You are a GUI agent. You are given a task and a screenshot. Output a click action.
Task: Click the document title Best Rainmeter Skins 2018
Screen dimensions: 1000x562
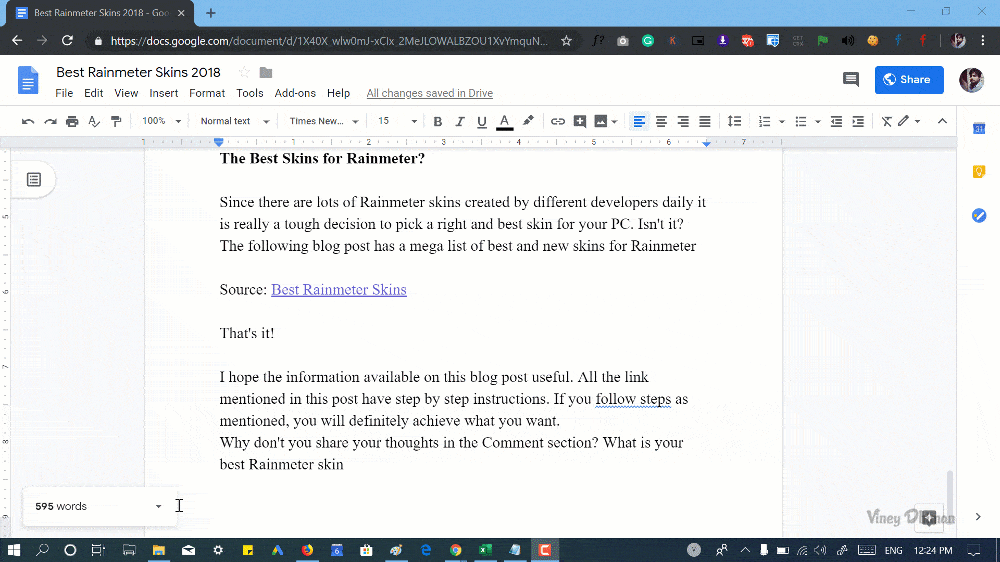coord(138,73)
